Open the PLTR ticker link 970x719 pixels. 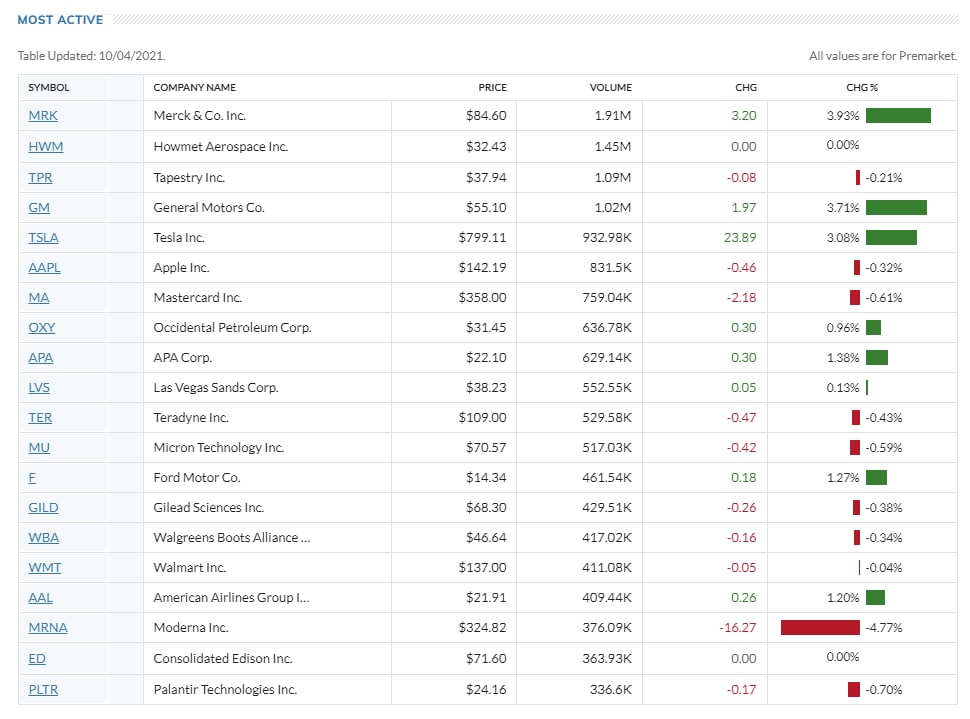(x=43, y=690)
